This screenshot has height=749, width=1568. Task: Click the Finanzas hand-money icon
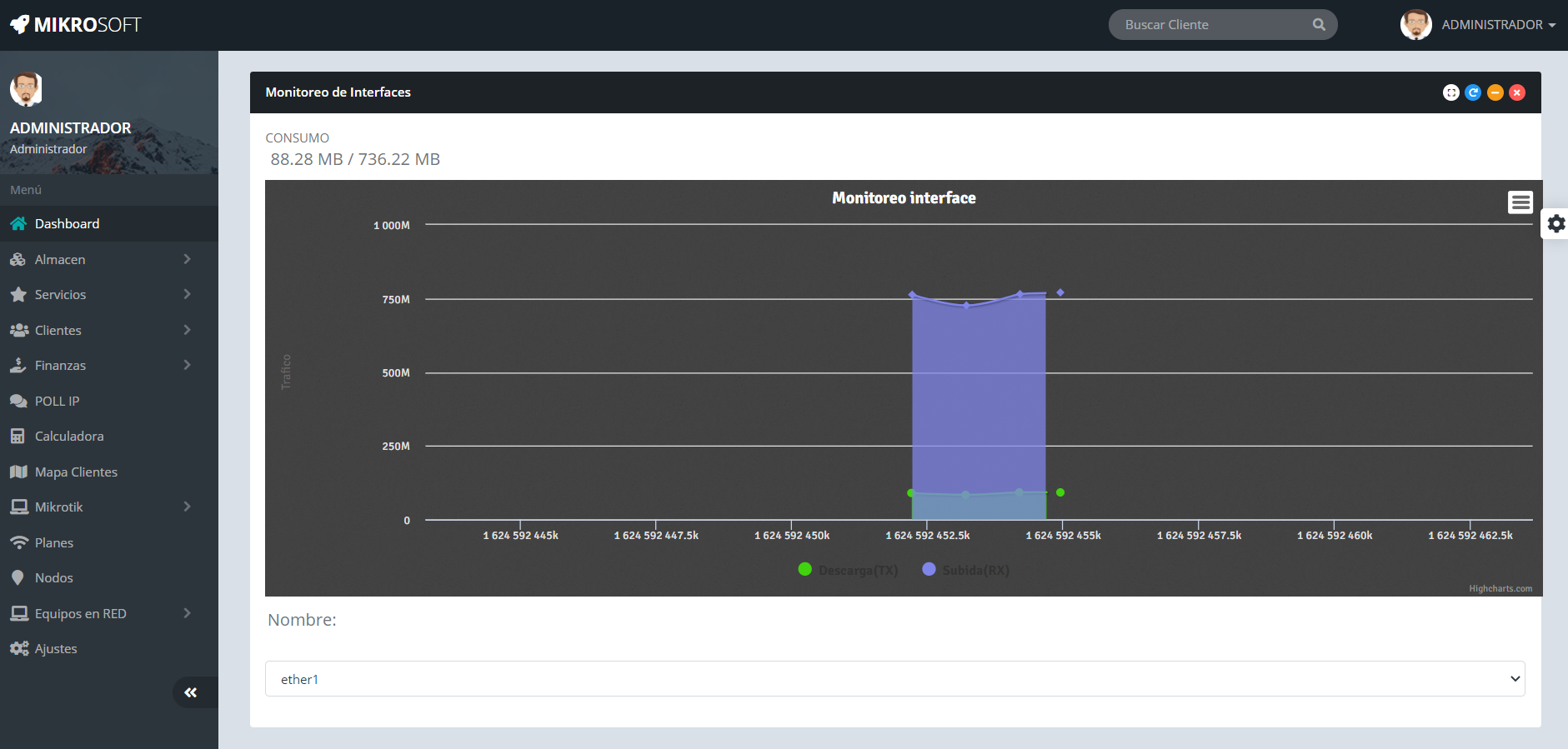18,366
